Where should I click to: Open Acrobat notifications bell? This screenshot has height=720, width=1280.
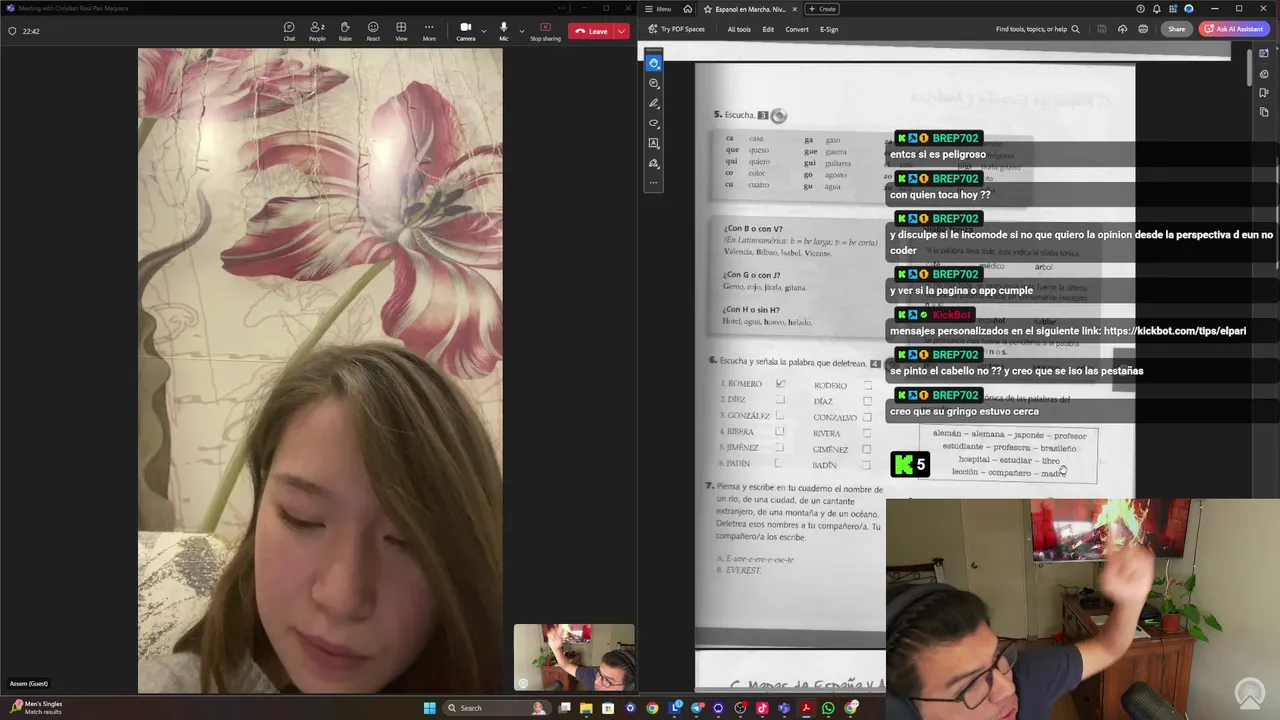click(x=1157, y=9)
